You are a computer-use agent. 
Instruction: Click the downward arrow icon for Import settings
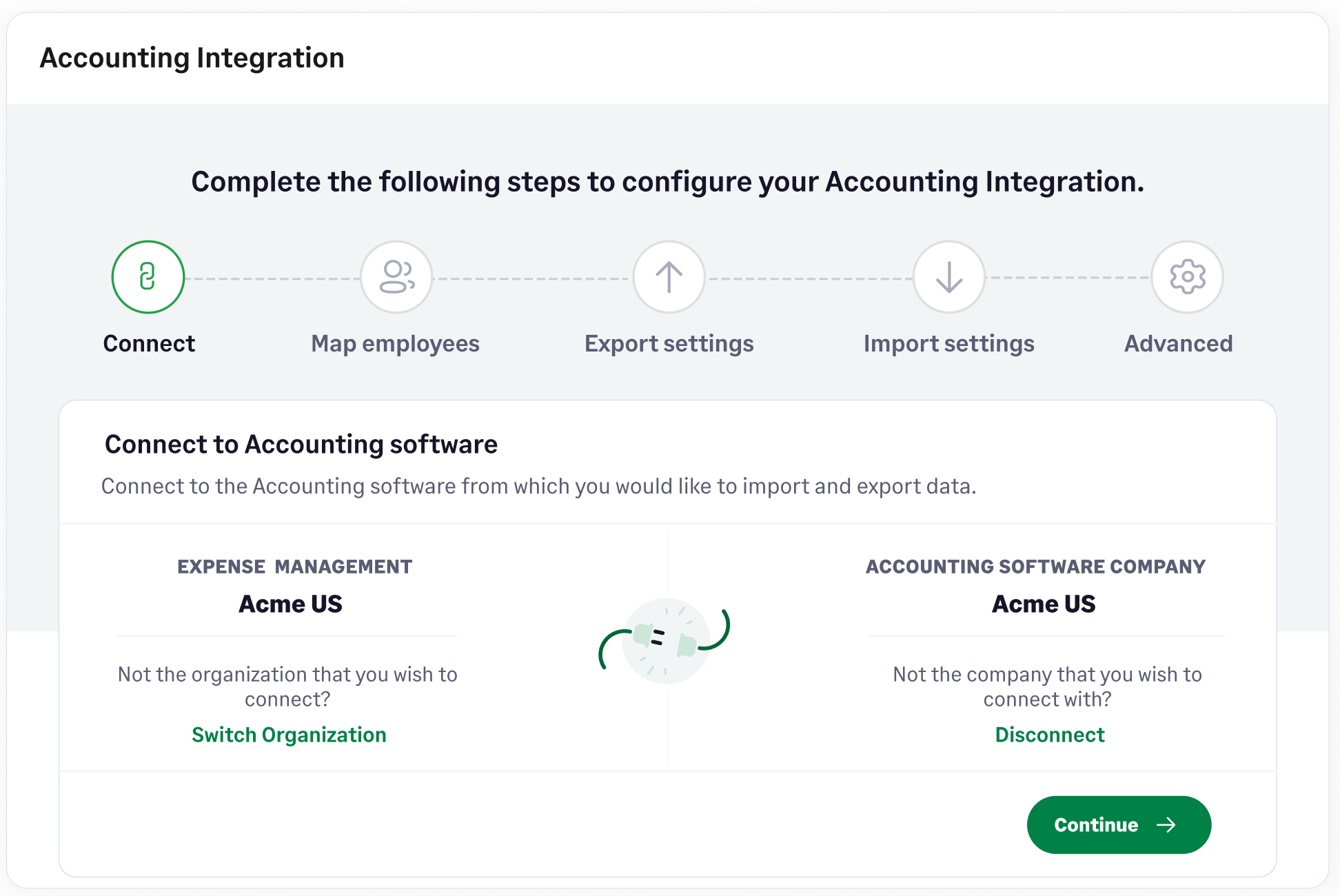[x=948, y=276]
